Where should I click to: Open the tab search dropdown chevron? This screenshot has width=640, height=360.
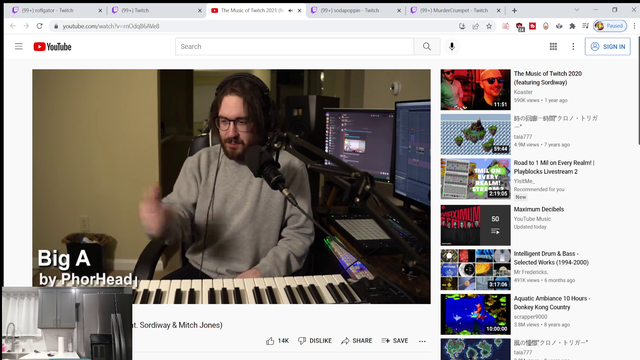click(576, 10)
